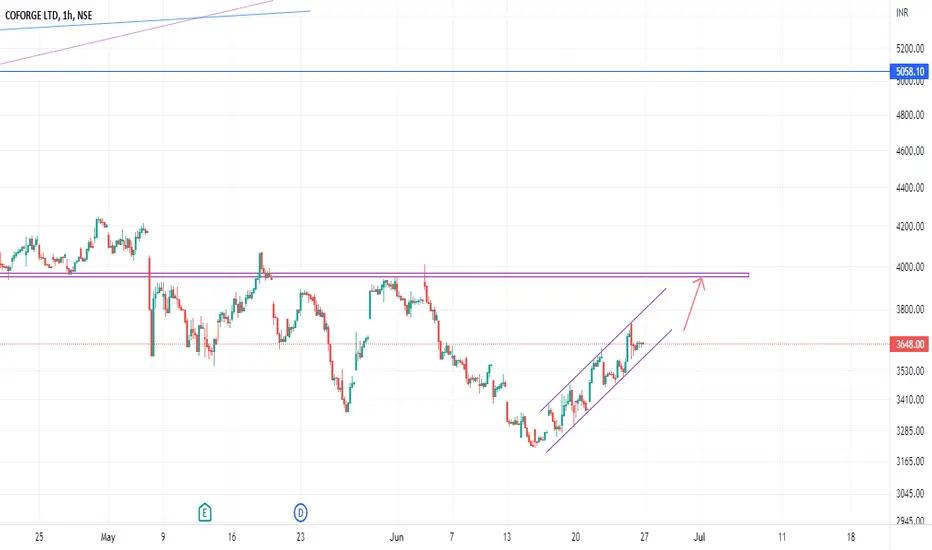The image size is (932, 550).
Task: Click the 4600.00 price axis label
Action: [910, 151]
